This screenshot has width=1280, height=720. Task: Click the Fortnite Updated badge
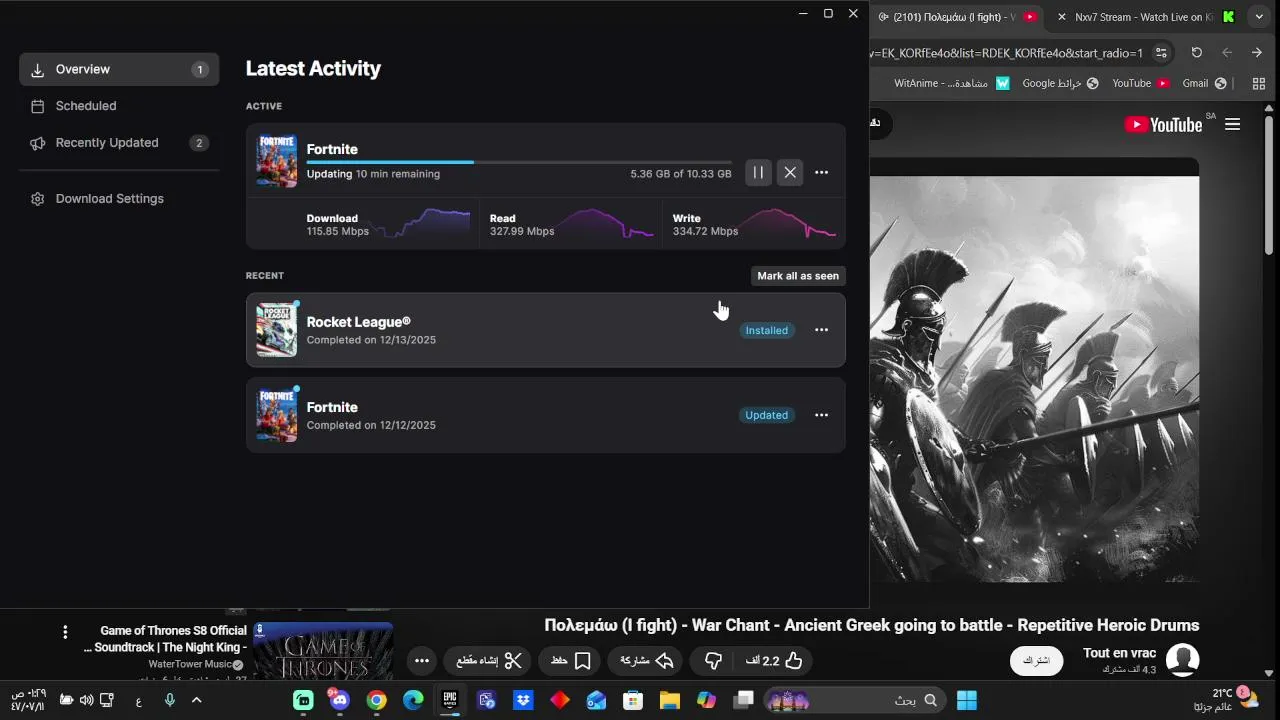pyautogui.click(x=767, y=415)
